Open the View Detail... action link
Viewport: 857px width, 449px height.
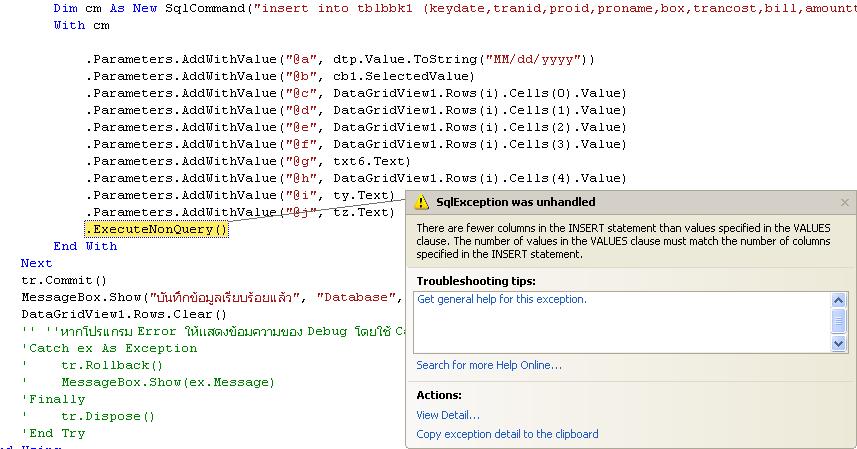pyautogui.click(x=448, y=415)
